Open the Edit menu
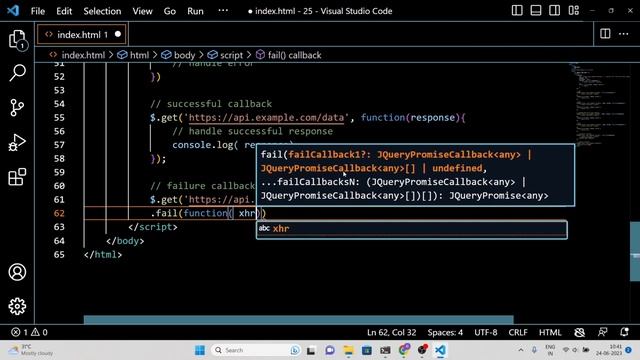Screen dimensions: 640x360 click(x=64, y=11)
